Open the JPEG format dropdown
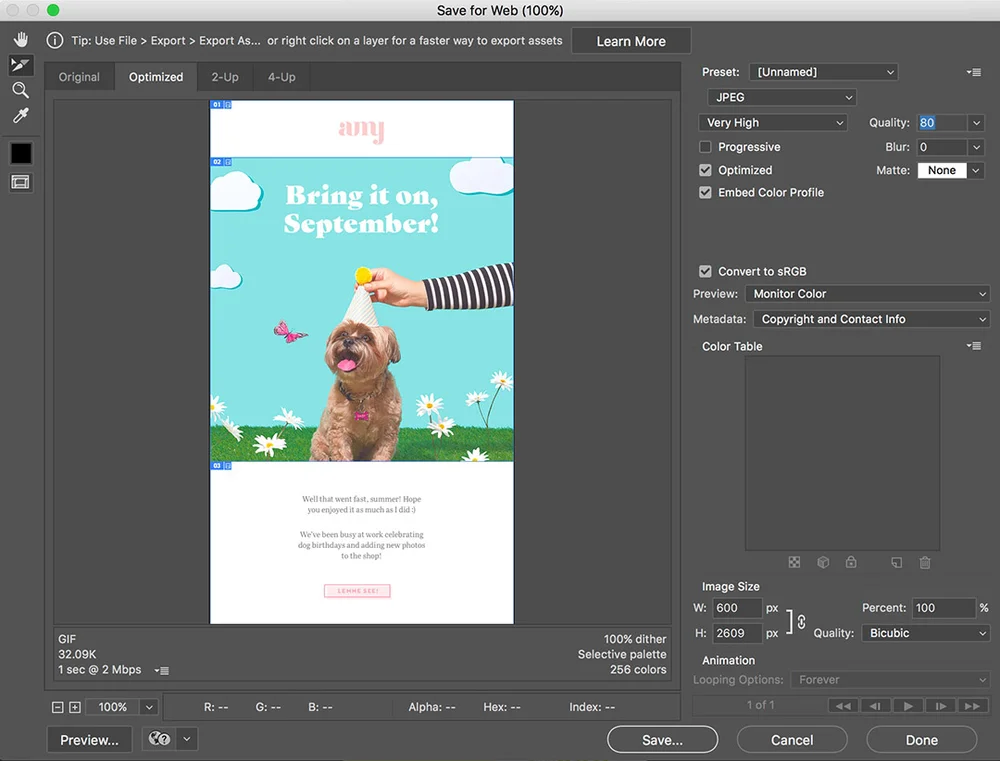The image size is (1000, 761). coord(781,97)
